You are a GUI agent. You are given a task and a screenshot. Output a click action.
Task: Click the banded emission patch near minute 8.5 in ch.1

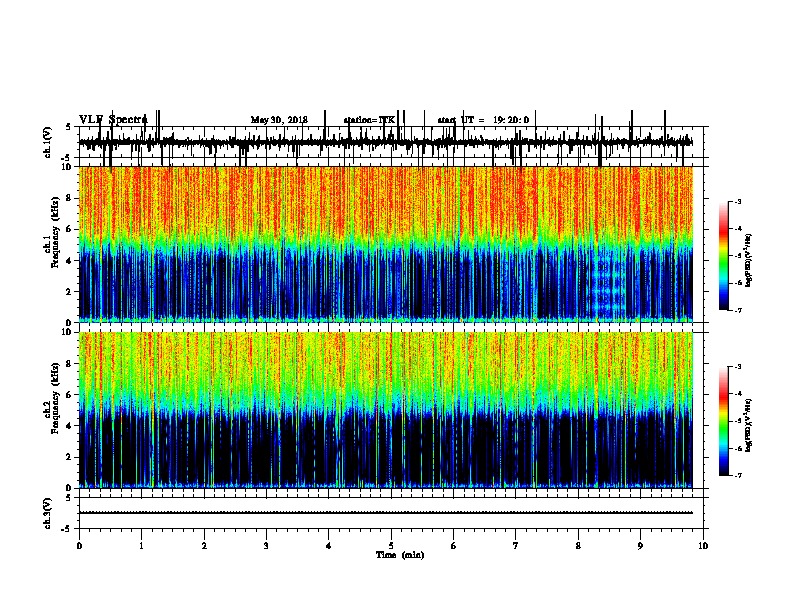pyautogui.click(x=608, y=285)
